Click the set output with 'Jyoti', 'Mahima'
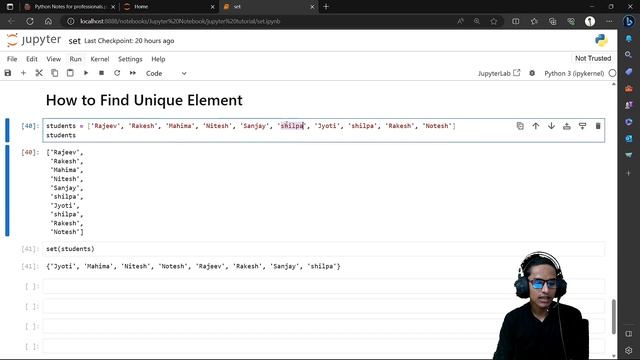 tap(193, 267)
